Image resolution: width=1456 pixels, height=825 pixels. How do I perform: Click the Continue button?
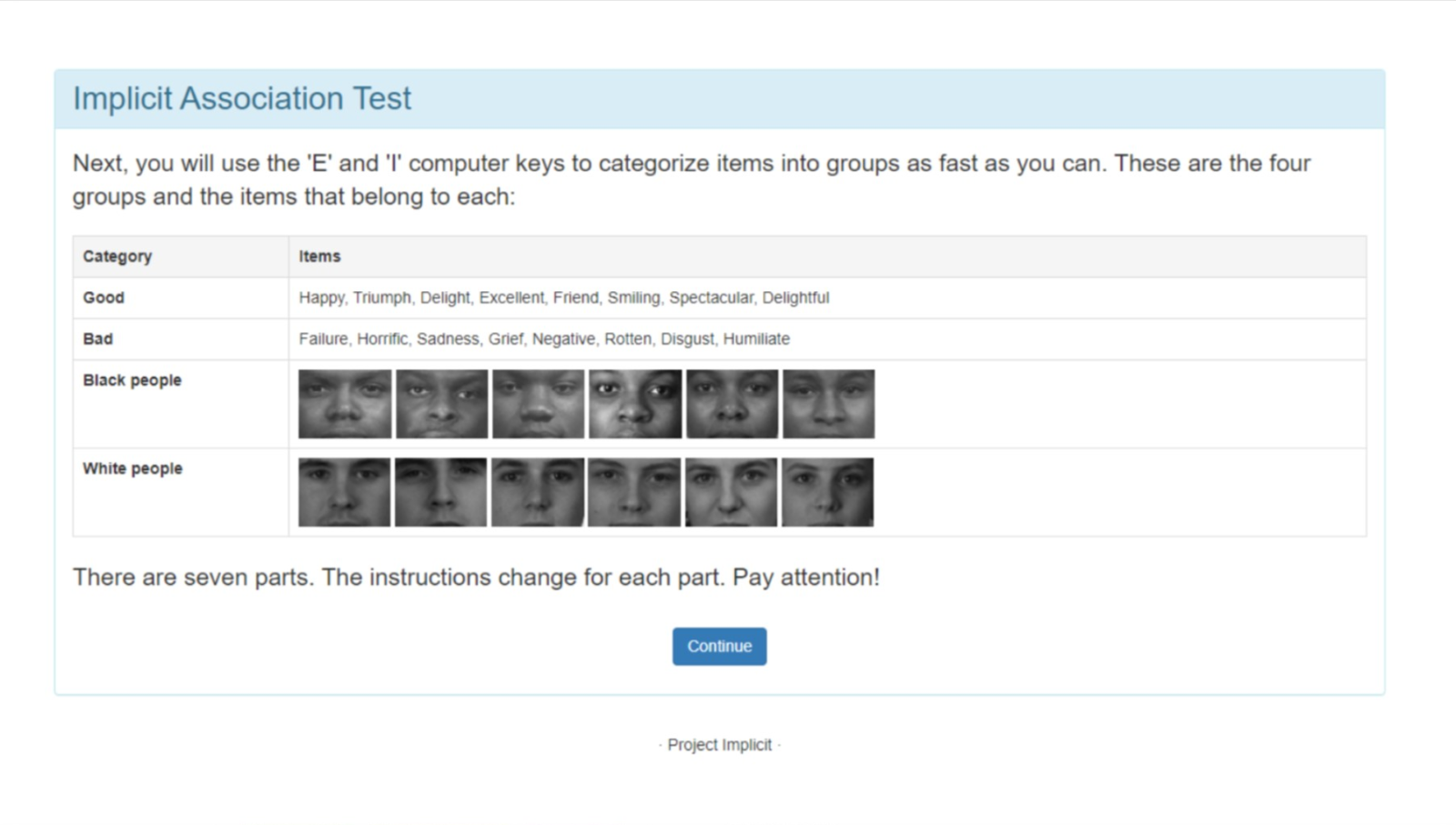[x=719, y=646]
